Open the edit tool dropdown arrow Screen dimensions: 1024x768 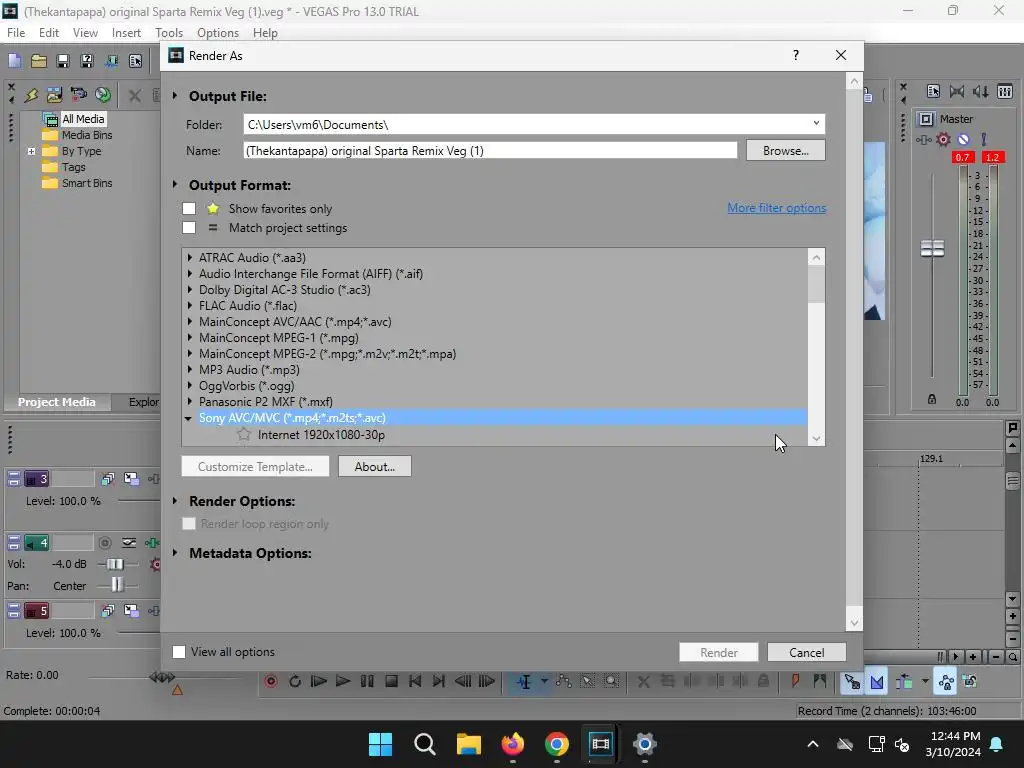click(x=543, y=682)
